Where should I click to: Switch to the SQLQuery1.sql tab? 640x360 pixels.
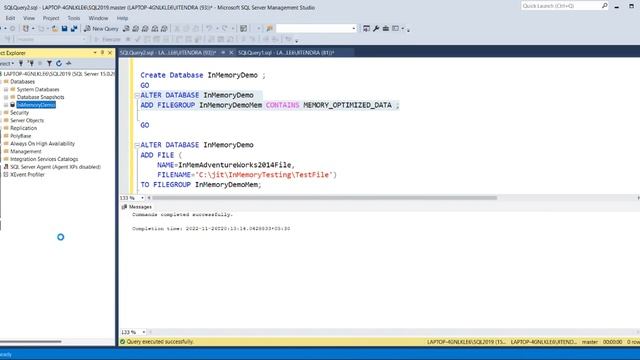(286, 53)
